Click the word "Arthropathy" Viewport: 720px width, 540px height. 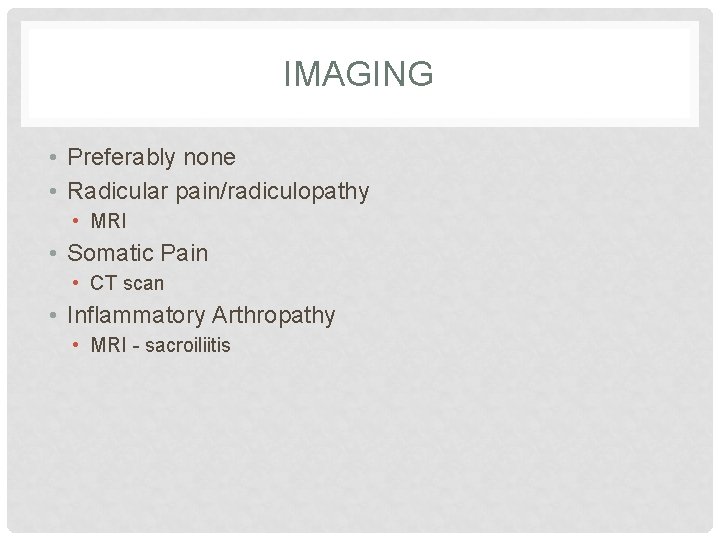(273, 315)
